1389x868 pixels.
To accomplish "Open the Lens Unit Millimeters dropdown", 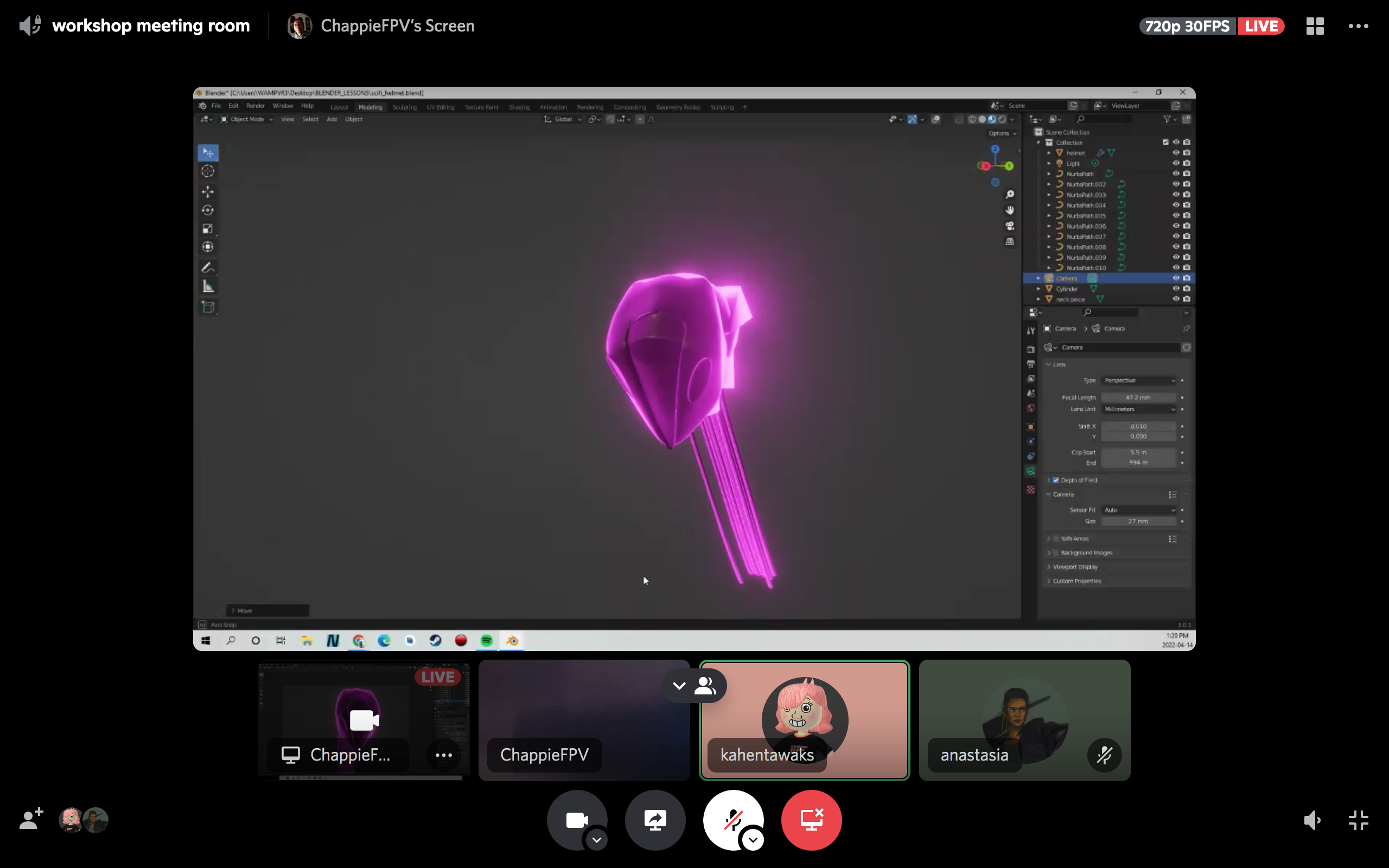I will [x=1139, y=409].
